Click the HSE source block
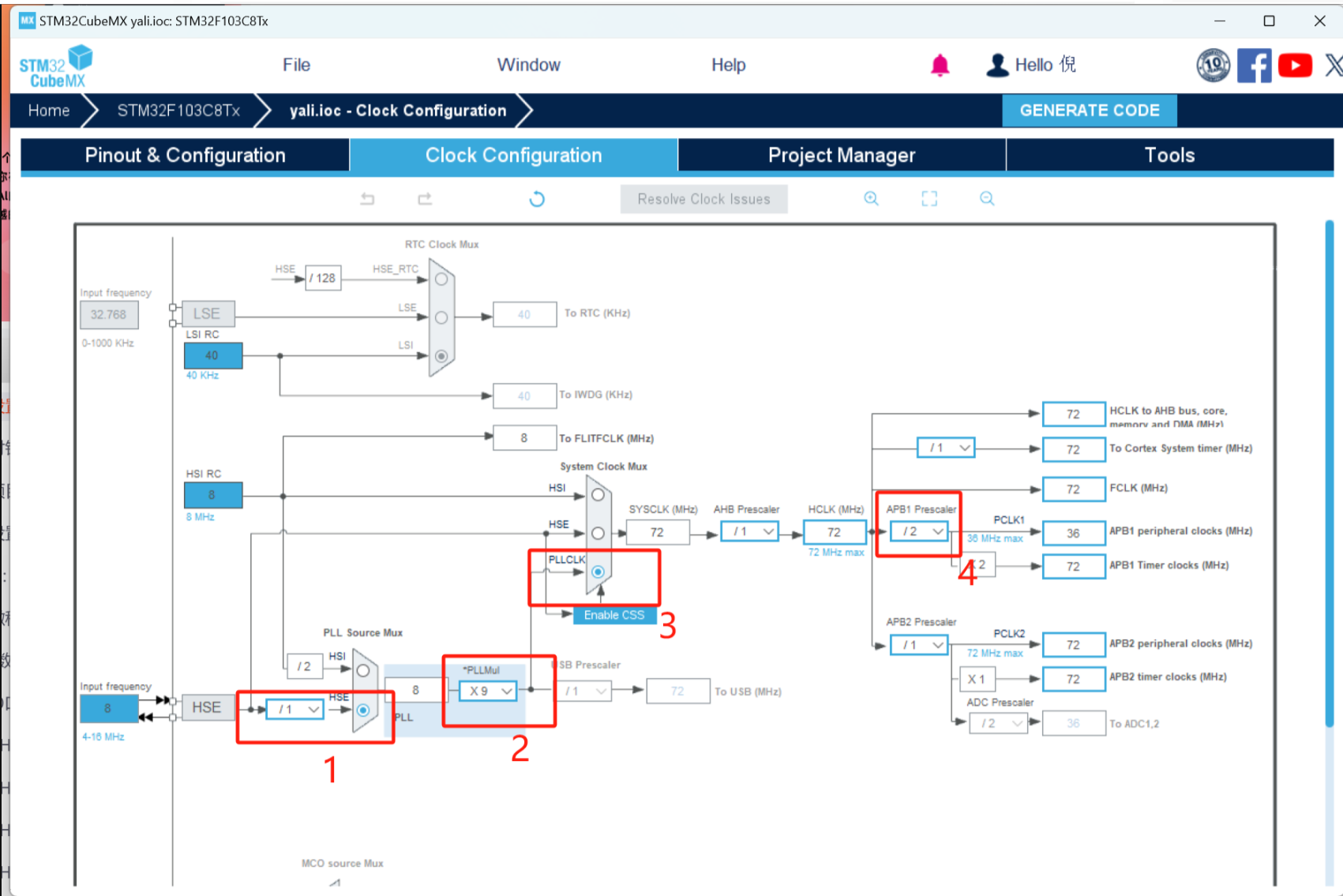 207,708
